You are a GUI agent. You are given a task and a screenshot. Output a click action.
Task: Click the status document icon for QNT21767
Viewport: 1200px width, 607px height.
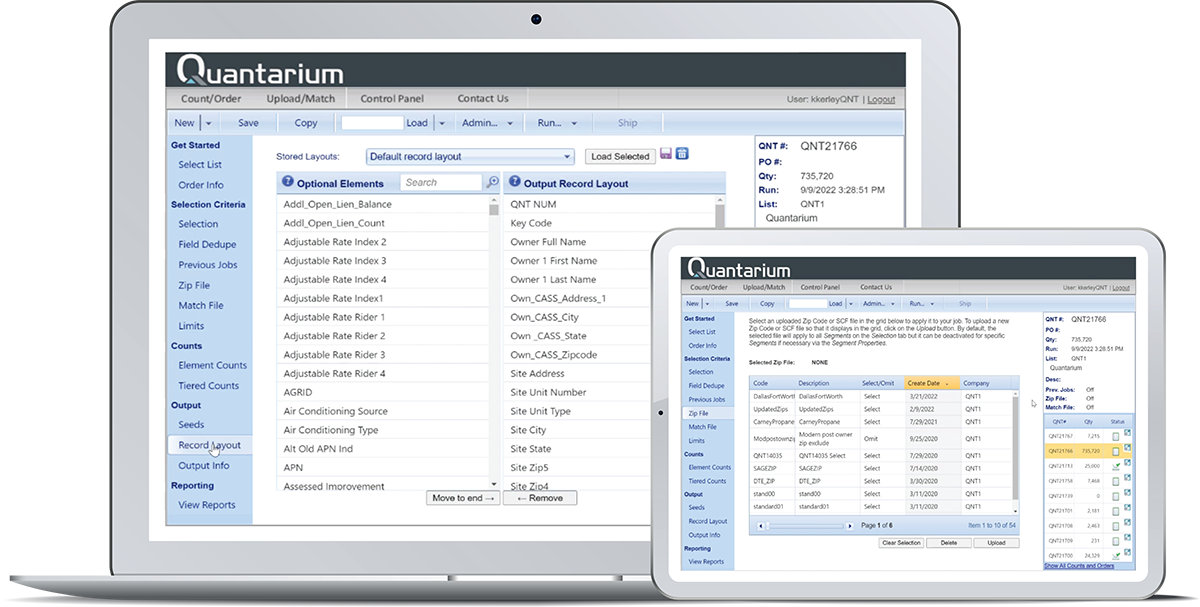point(1116,437)
